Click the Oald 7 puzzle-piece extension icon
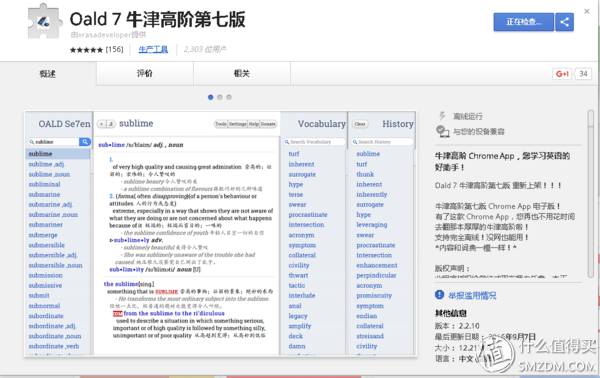The height and width of the screenshot is (378, 600). [x=44, y=21]
